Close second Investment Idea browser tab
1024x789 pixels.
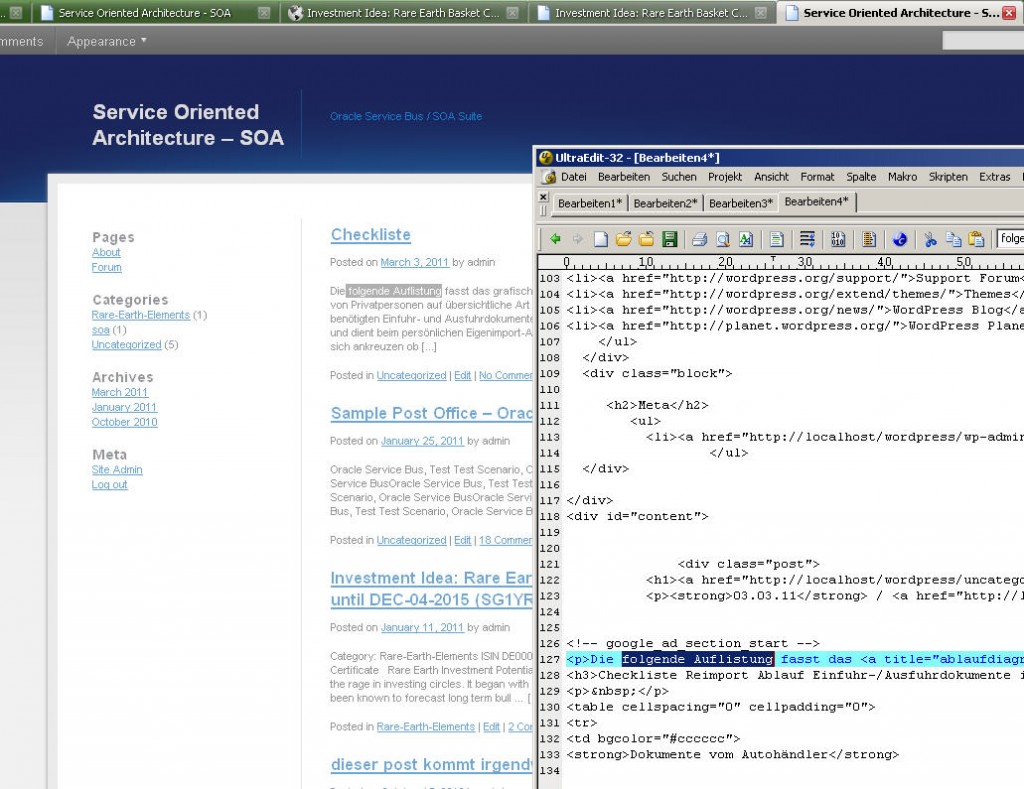(x=760, y=12)
